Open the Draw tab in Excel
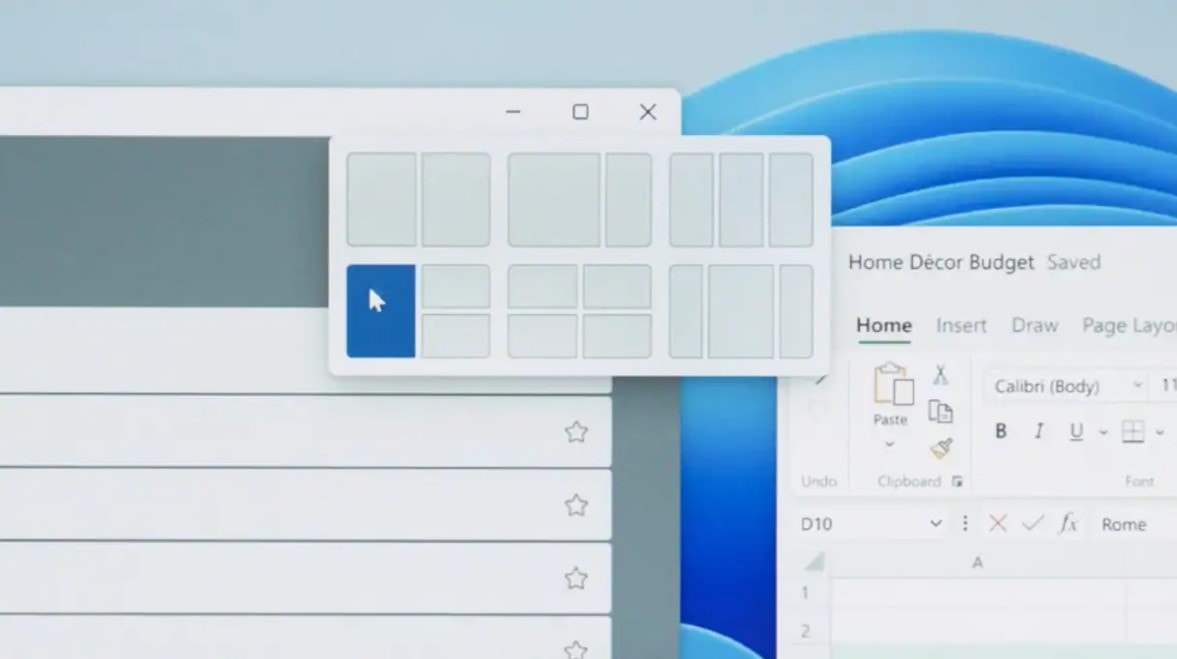The height and width of the screenshot is (659, 1177). (x=1034, y=325)
